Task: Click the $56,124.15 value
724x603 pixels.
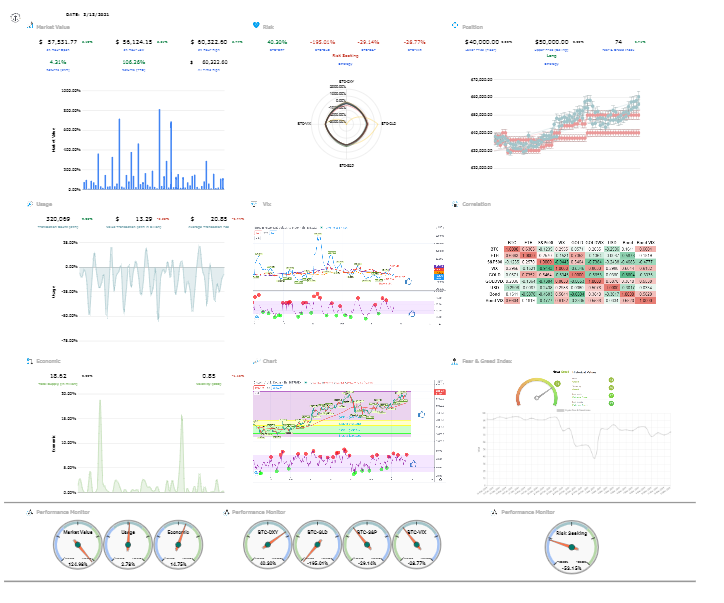Action: tap(134, 42)
